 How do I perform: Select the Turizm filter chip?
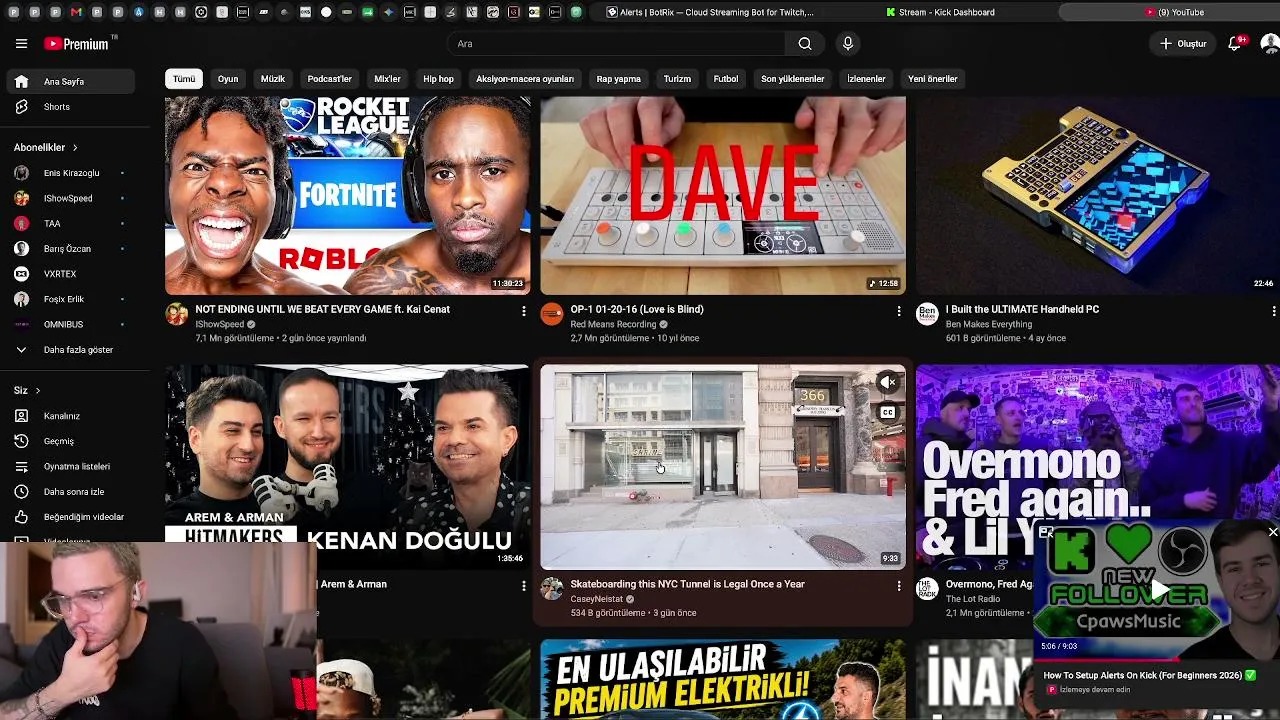(677, 79)
